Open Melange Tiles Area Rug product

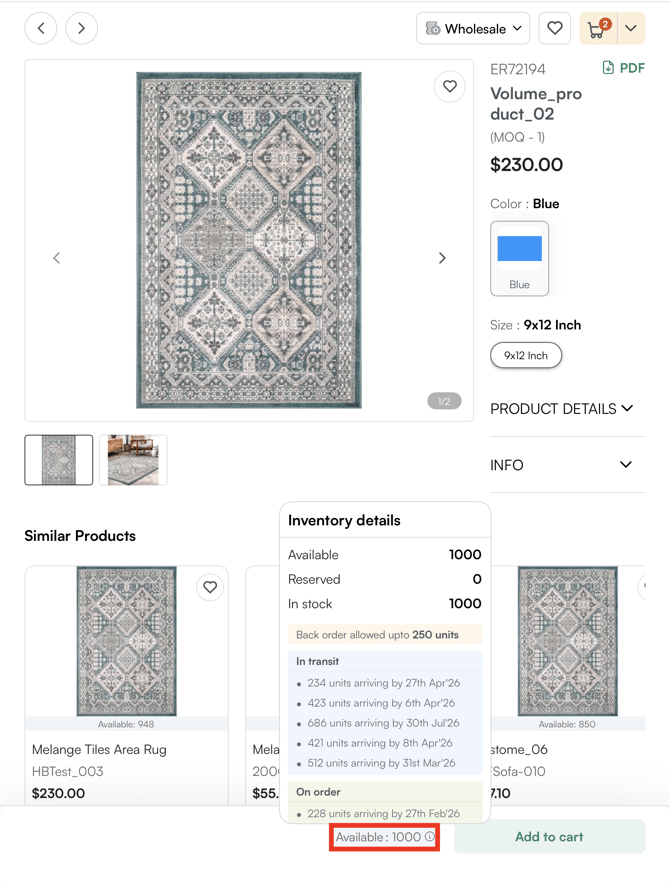pyautogui.click(x=99, y=749)
